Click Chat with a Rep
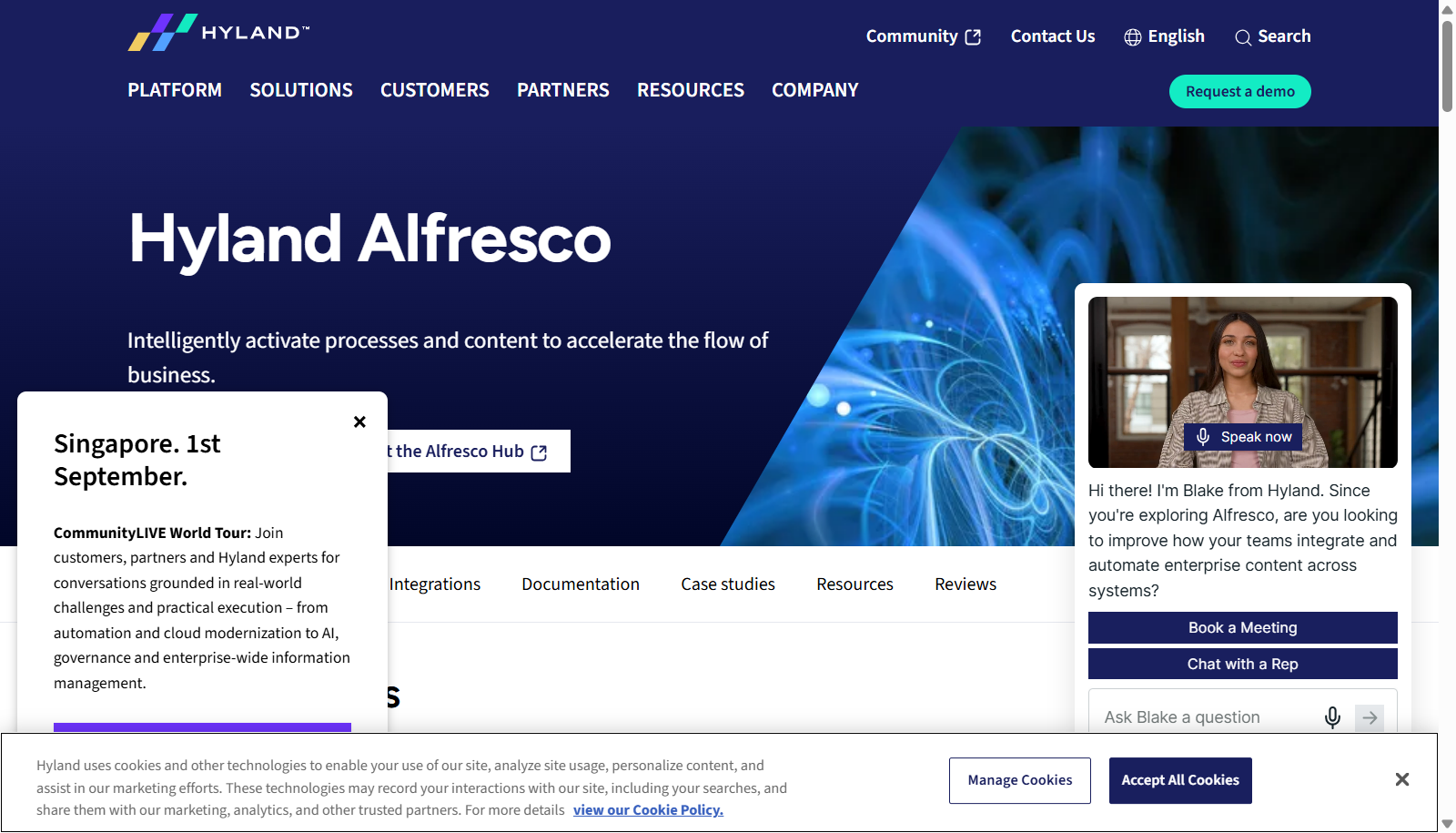Viewport: 1456px width, 833px height. [1243, 664]
